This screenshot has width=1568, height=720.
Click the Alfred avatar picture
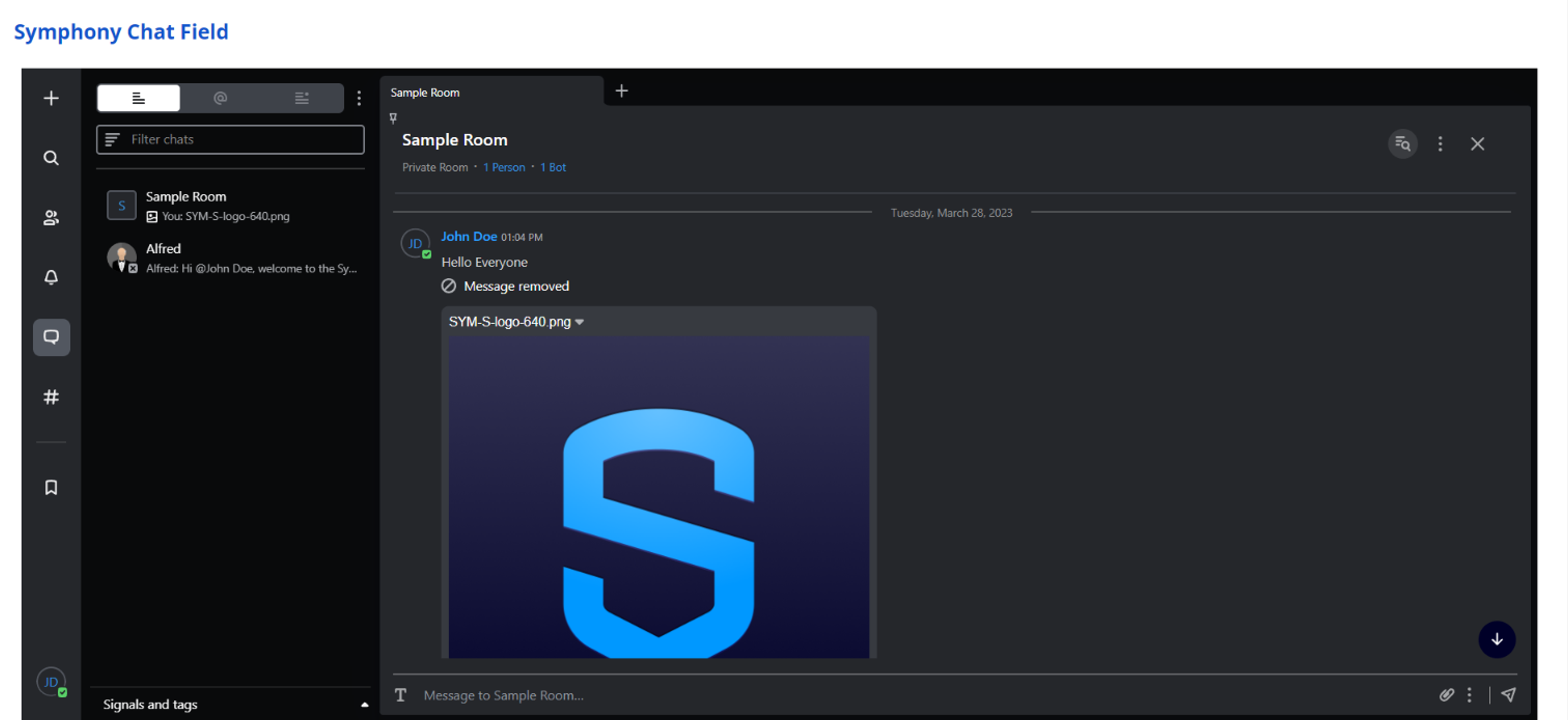click(122, 258)
